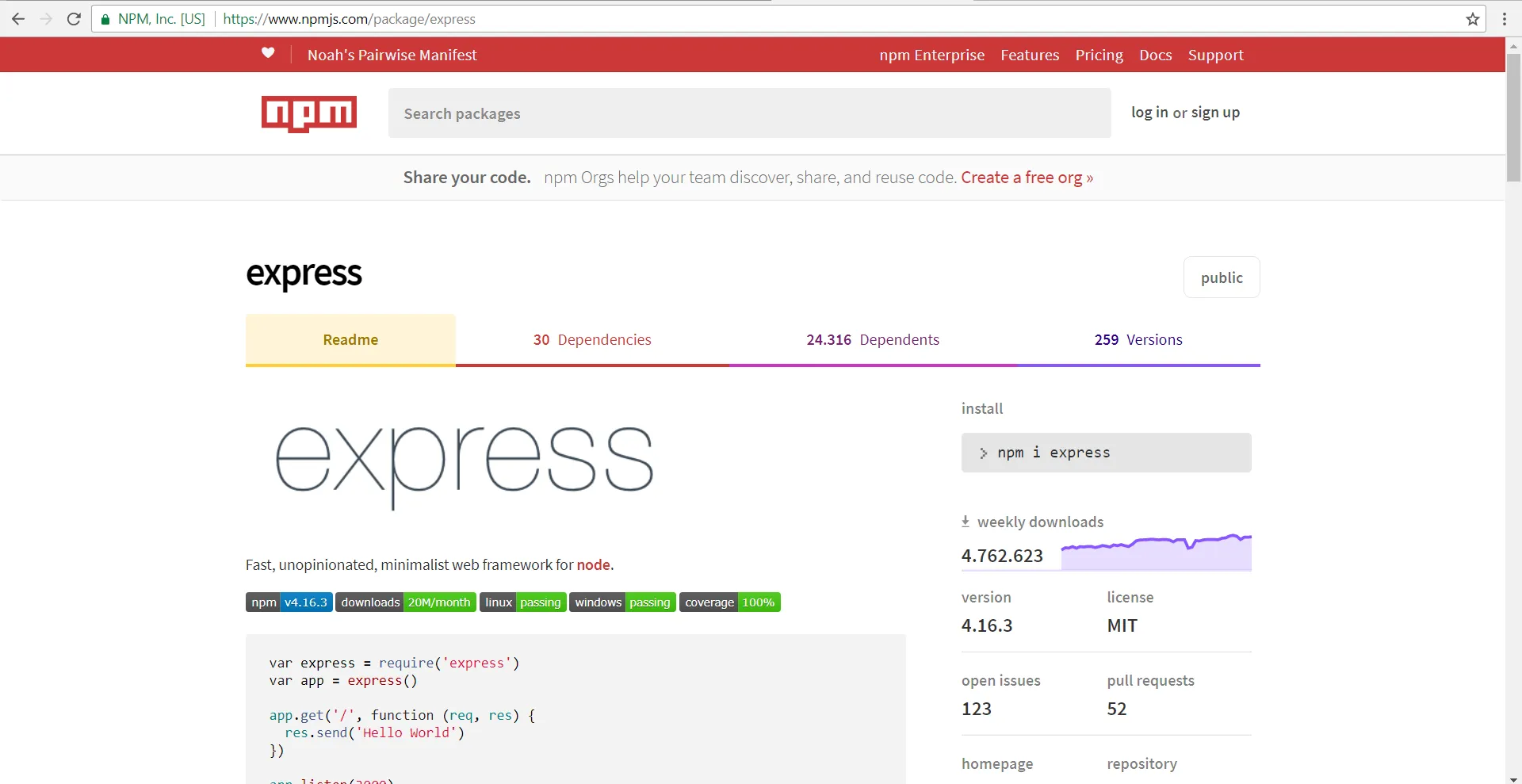Click the sign up link
The width and height of the screenshot is (1522, 784).
click(x=1215, y=113)
